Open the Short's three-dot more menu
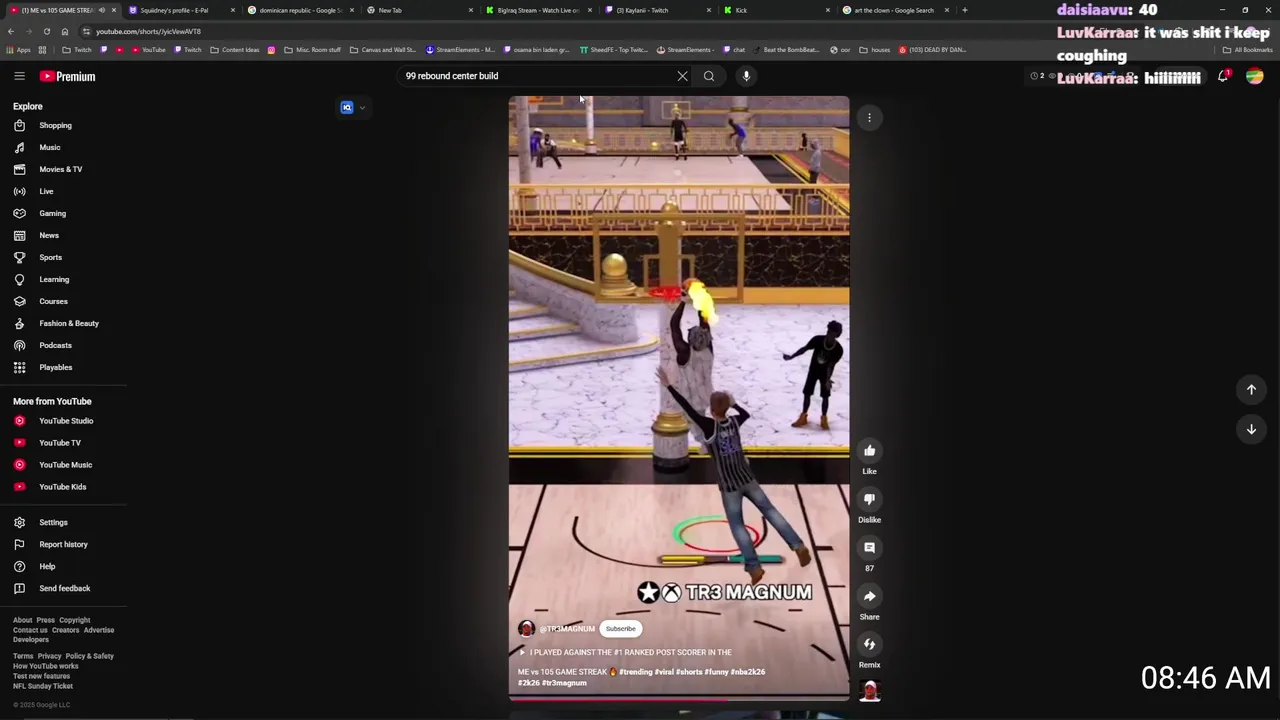Viewport: 1280px width, 720px height. point(869,118)
